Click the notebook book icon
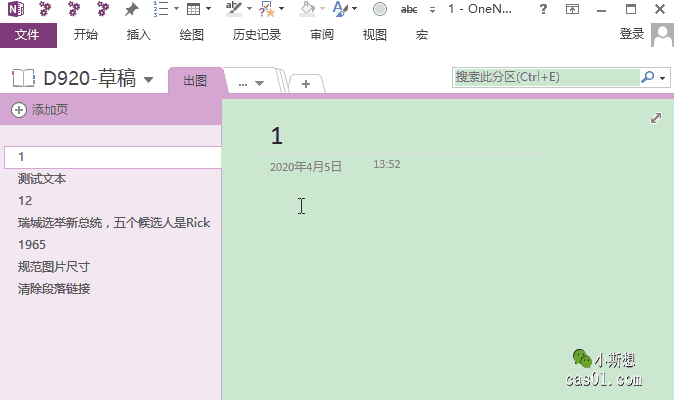 (23, 78)
